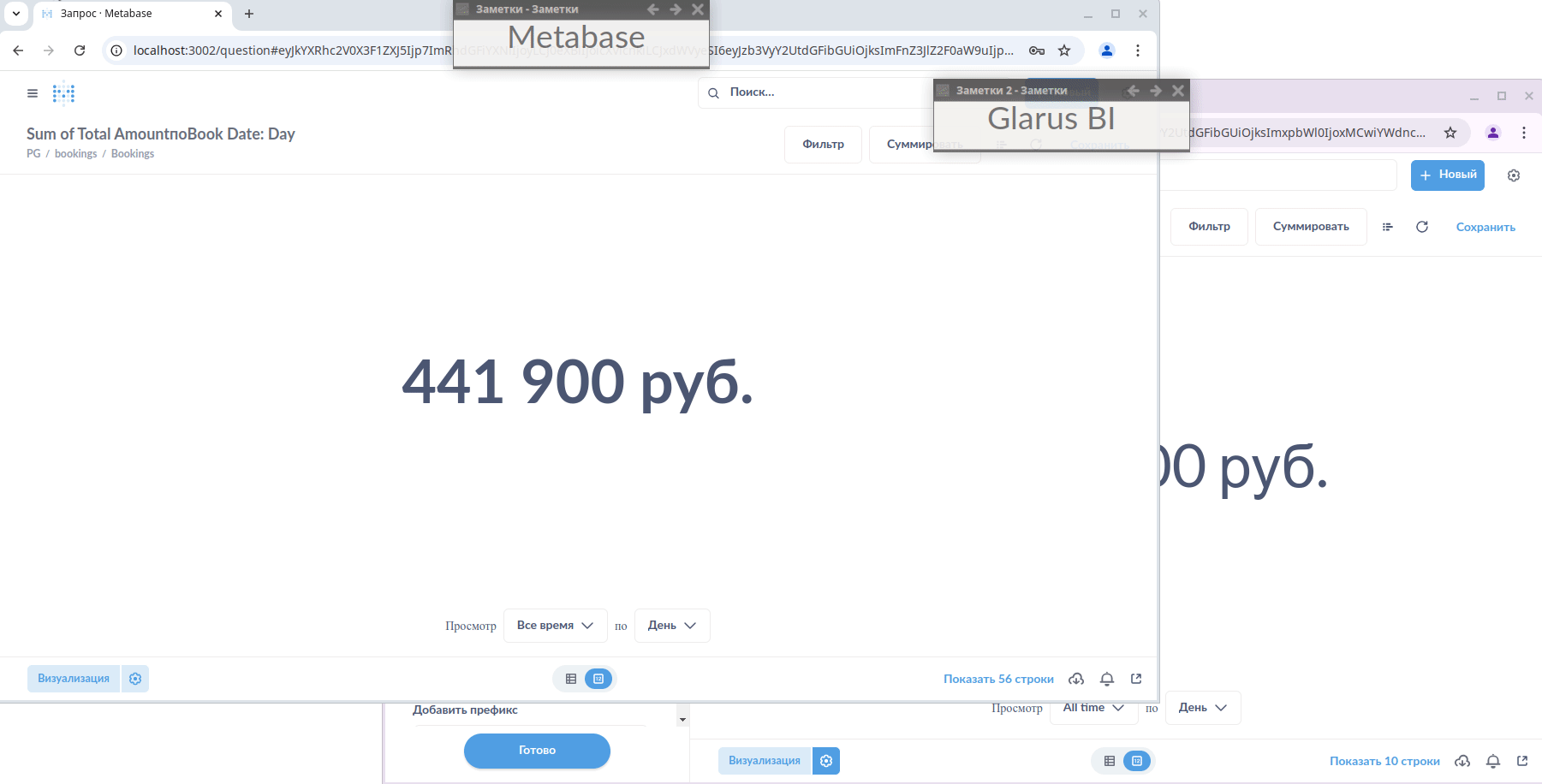Screen dimensions: 1542x784
Task: Expand the Все время dropdown
Action: tap(555, 626)
